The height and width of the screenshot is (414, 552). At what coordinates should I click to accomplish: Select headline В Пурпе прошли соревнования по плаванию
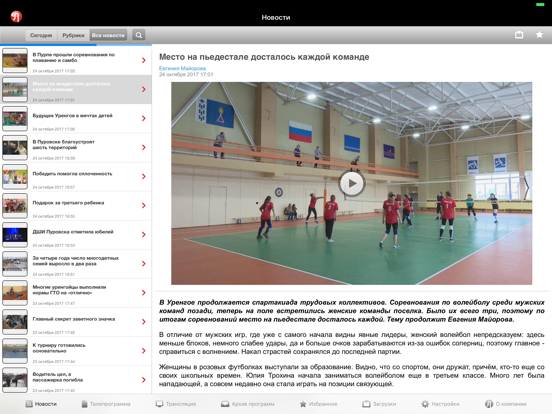(x=74, y=57)
